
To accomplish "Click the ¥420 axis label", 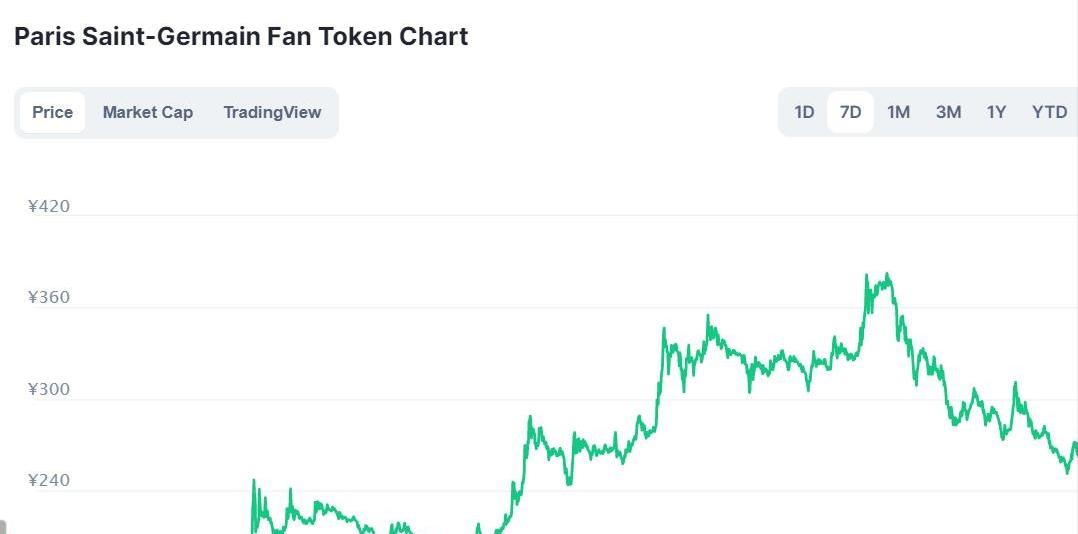I will tap(48, 207).
